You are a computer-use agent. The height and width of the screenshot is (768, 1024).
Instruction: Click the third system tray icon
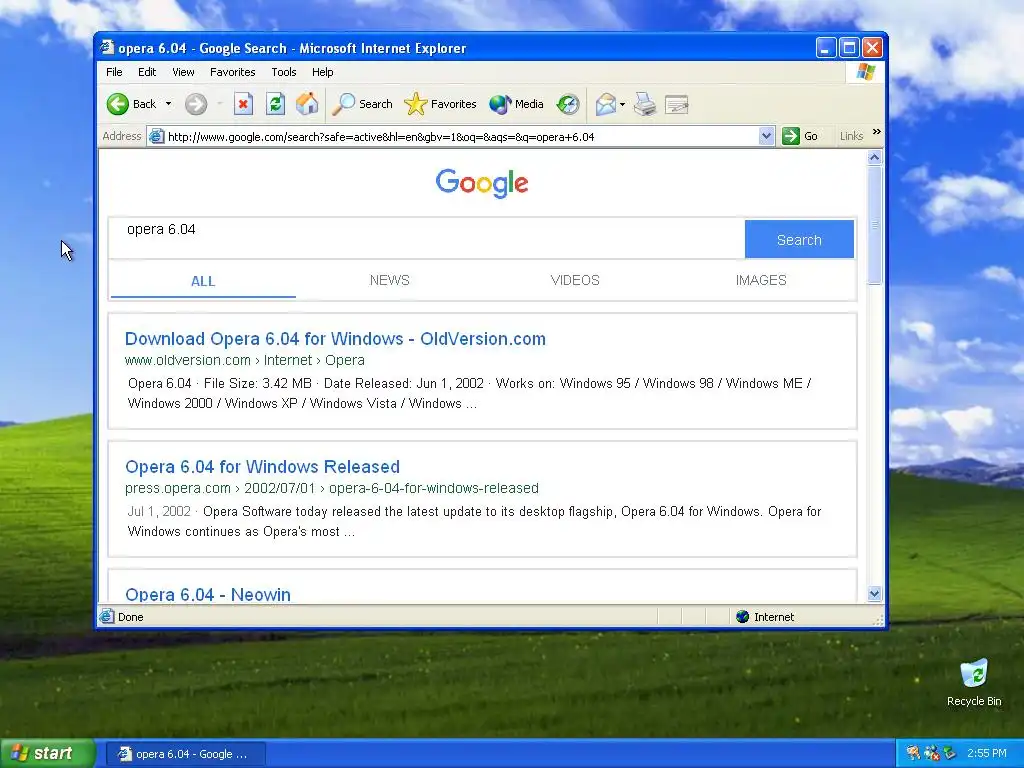click(x=949, y=753)
